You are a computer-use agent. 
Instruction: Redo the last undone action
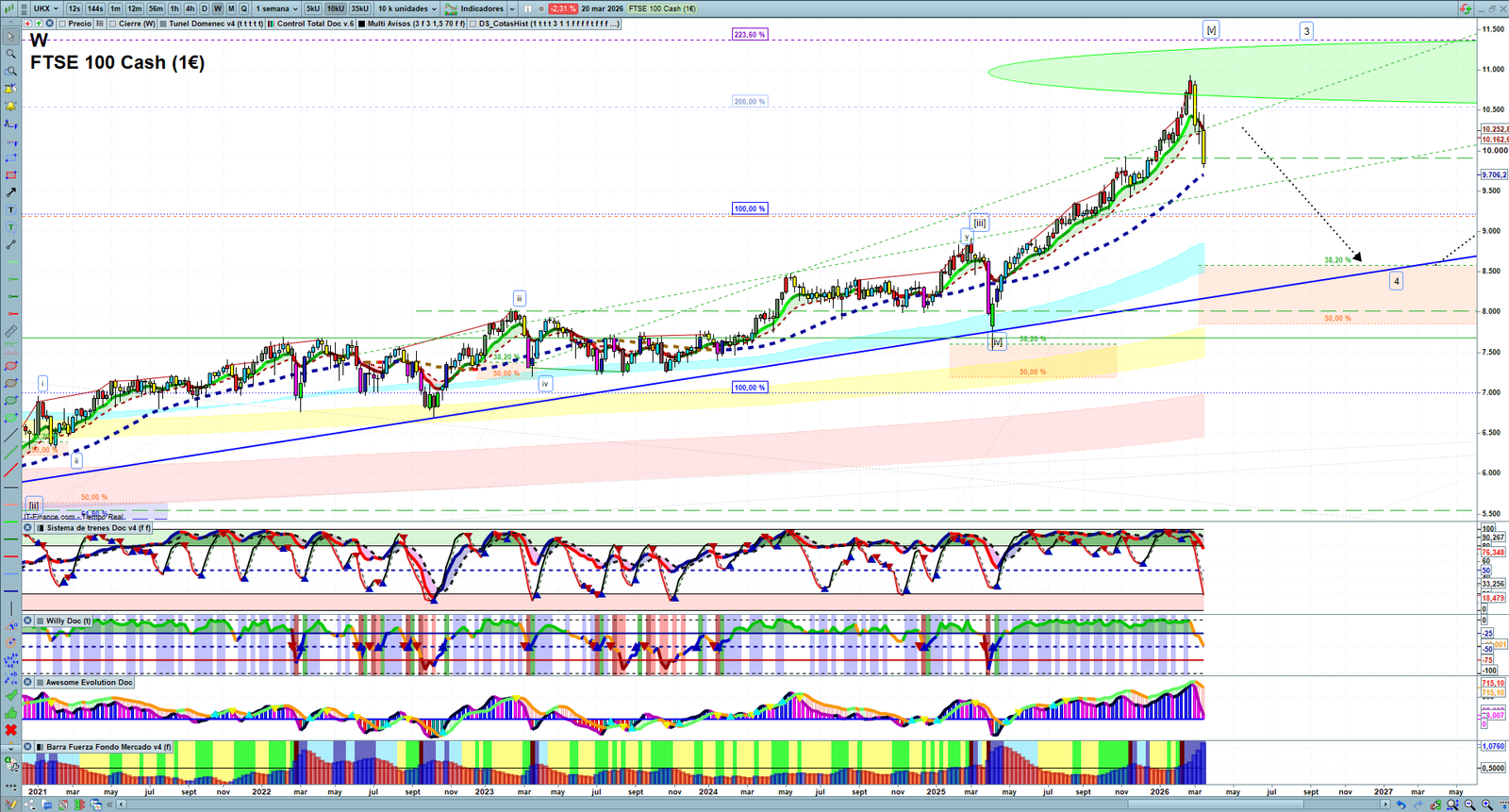click(1418, 804)
